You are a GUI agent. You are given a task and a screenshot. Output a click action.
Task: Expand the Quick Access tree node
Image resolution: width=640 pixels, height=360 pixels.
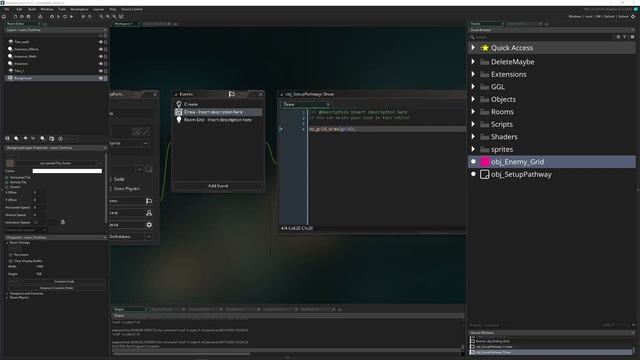(x=473, y=48)
